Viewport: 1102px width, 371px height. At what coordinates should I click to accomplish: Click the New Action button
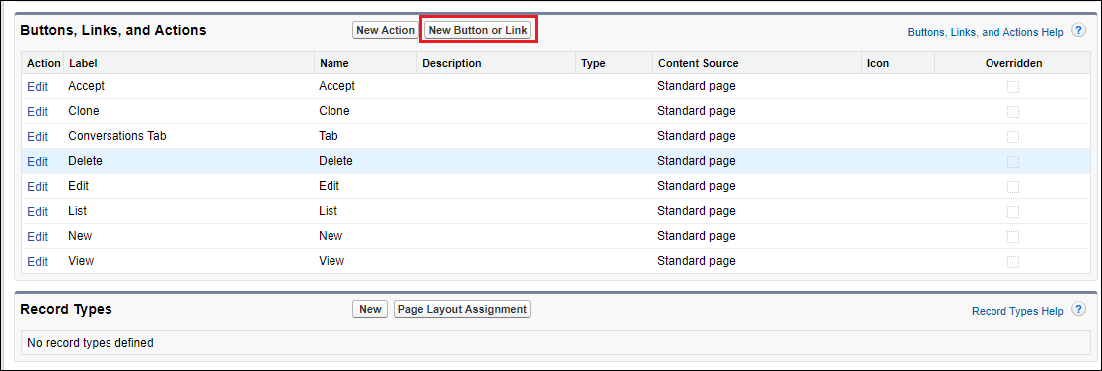pyautogui.click(x=385, y=30)
